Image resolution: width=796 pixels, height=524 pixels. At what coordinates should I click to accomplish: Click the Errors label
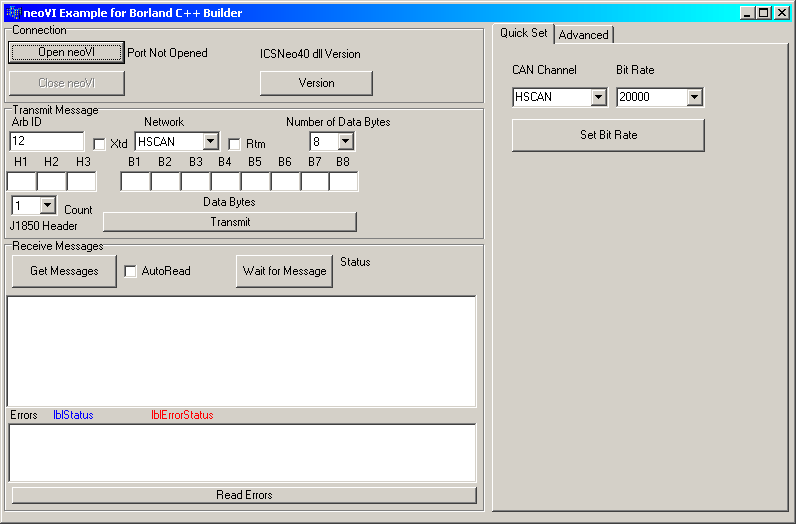pos(24,415)
